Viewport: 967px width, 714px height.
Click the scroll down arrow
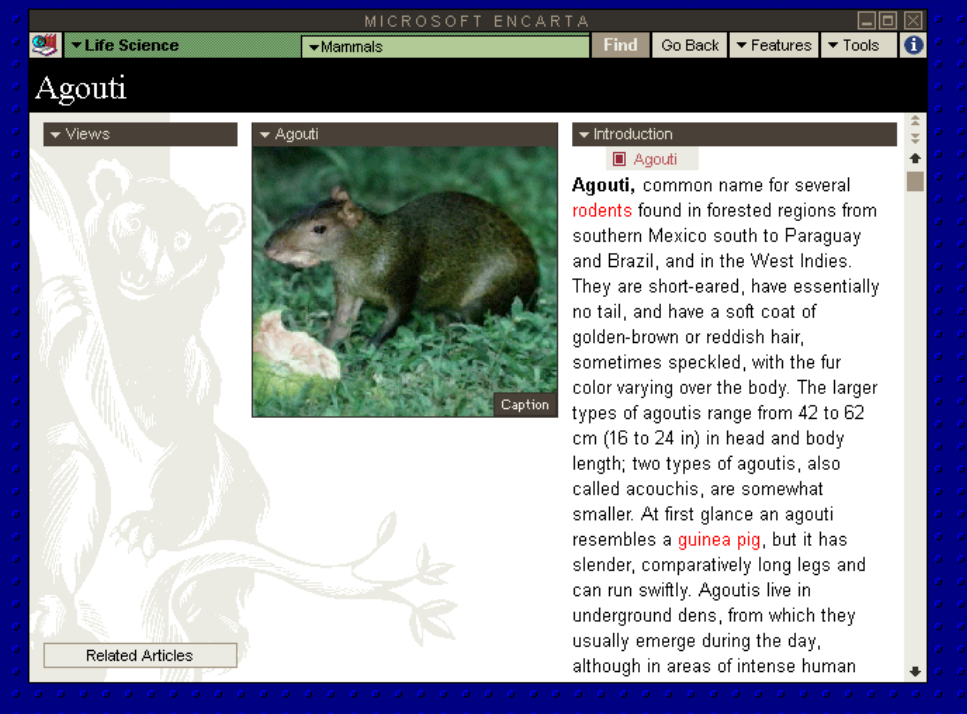(914, 671)
